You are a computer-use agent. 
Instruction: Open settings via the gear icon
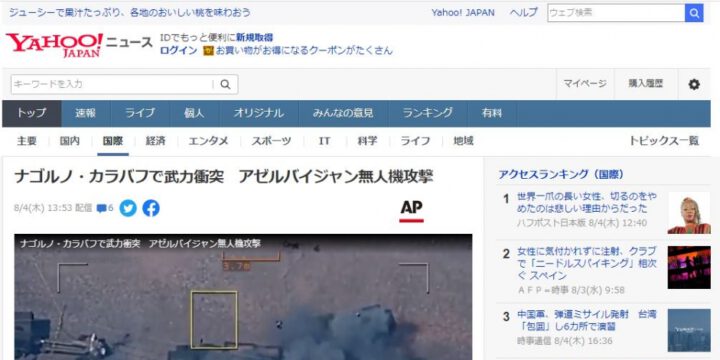[694, 84]
